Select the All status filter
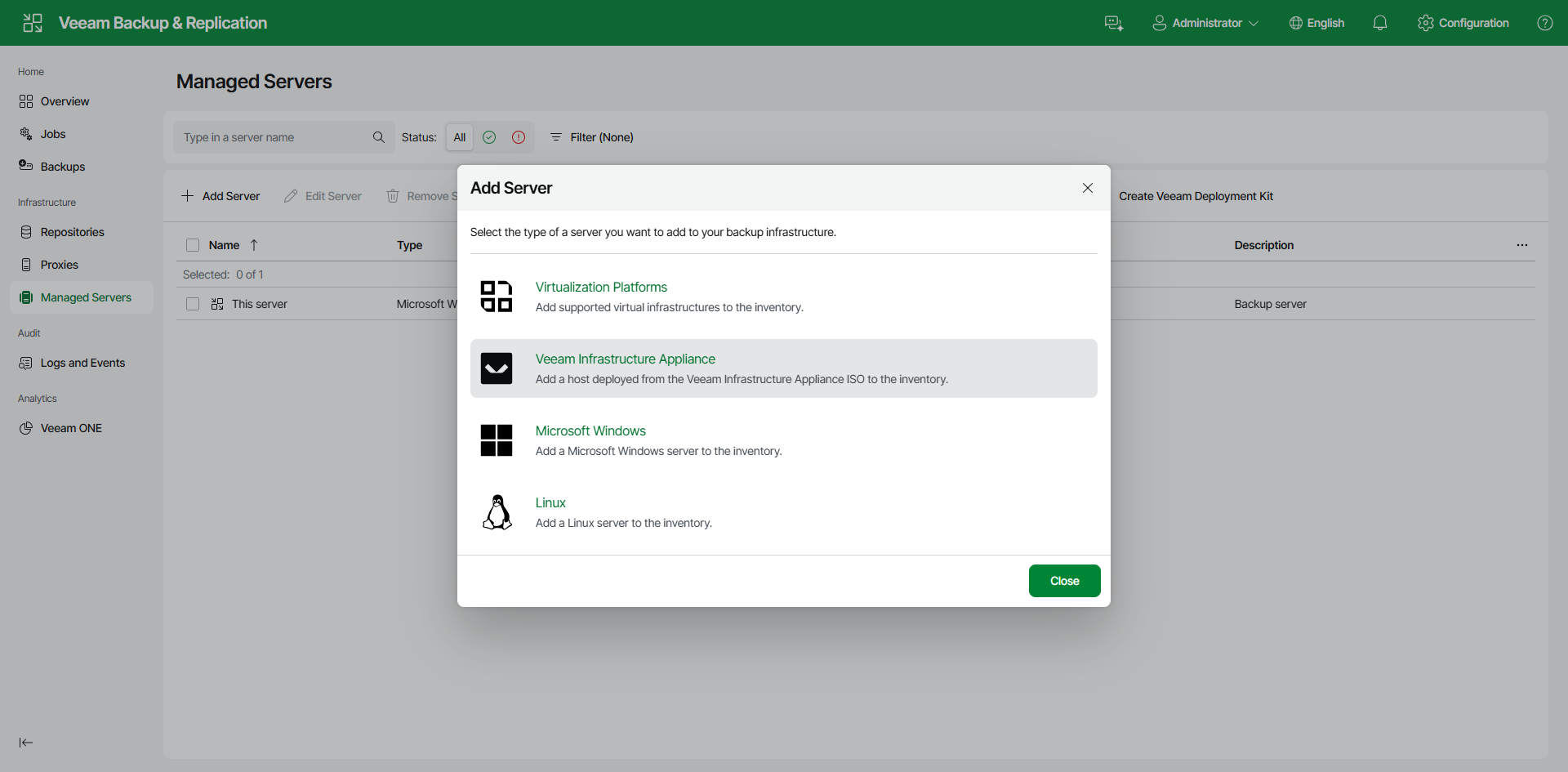The image size is (1568, 772). click(x=460, y=137)
